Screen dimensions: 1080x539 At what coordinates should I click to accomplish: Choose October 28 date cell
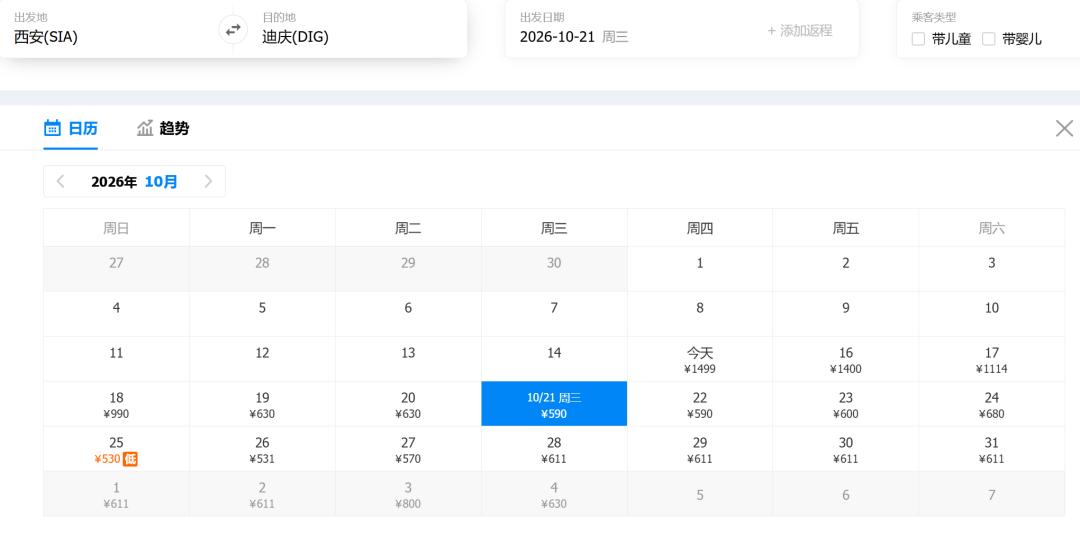(x=554, y=449)
